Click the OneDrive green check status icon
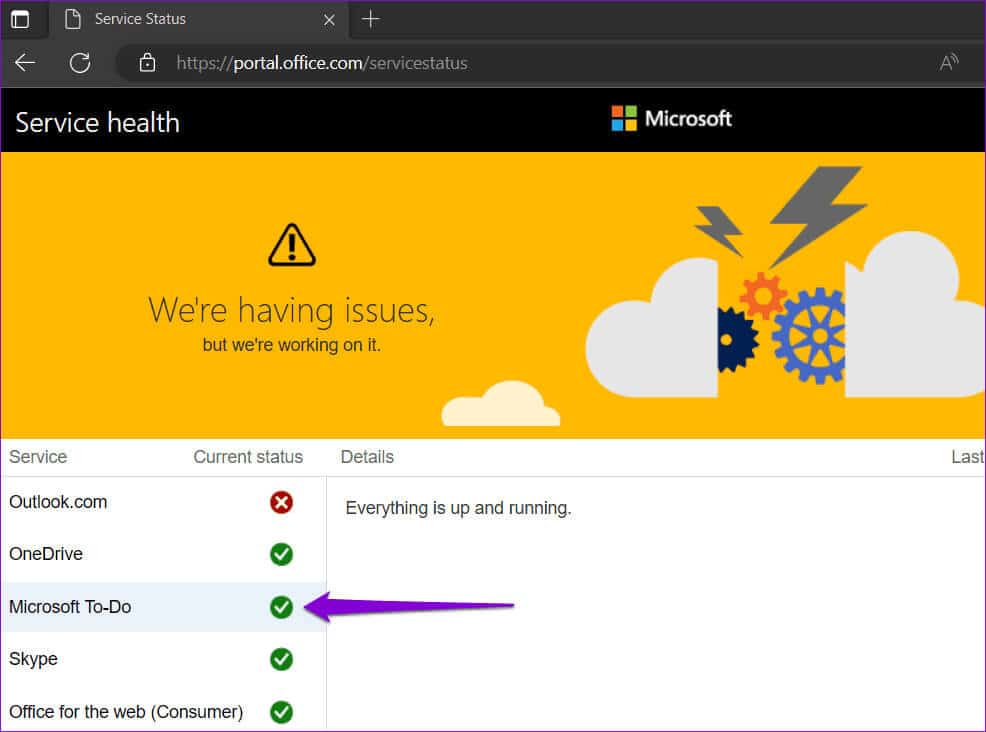This screenshot has width=986, height=732. point(281,554)
